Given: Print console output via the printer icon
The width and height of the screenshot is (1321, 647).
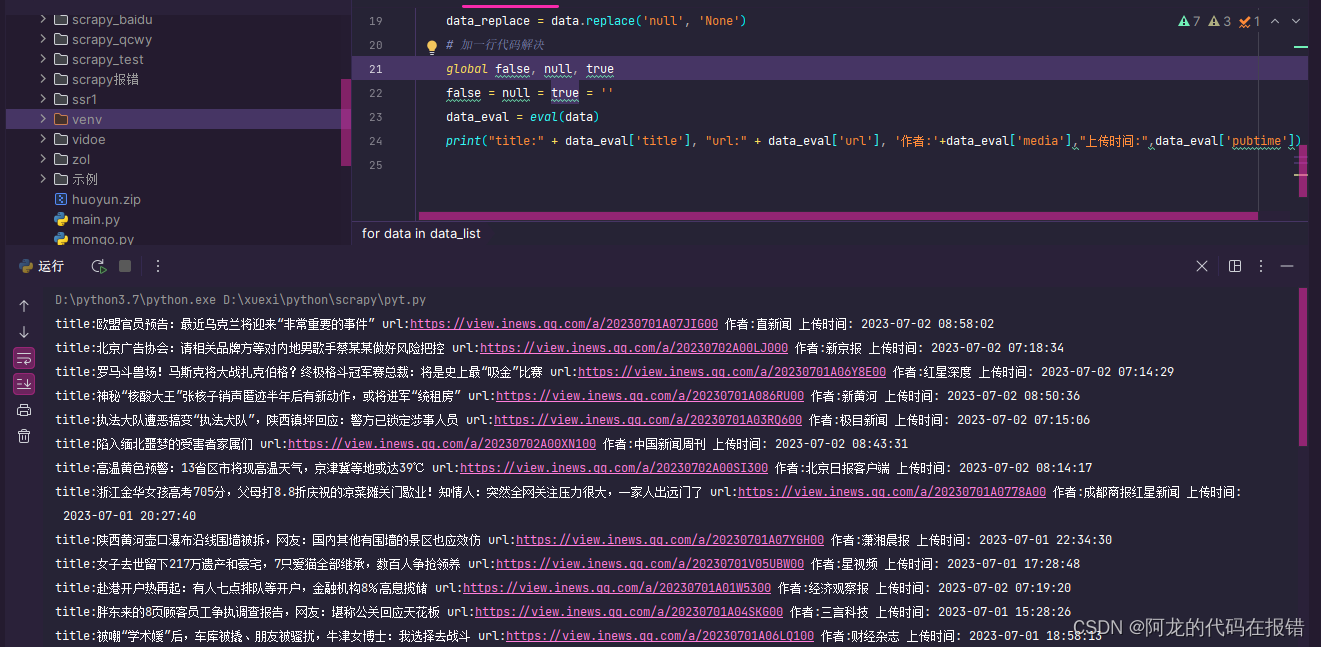Looking at the screenshot, I should 23,409.
